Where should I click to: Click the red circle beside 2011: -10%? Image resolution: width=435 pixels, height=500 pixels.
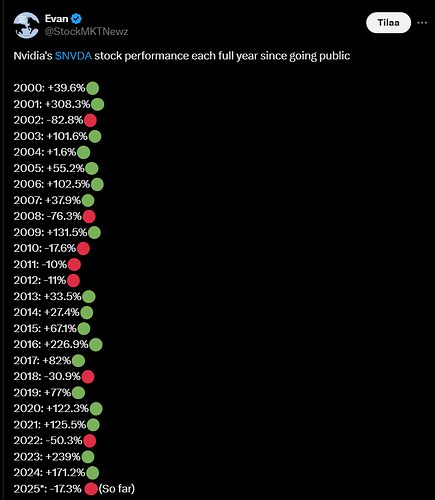tap(74, 265)
